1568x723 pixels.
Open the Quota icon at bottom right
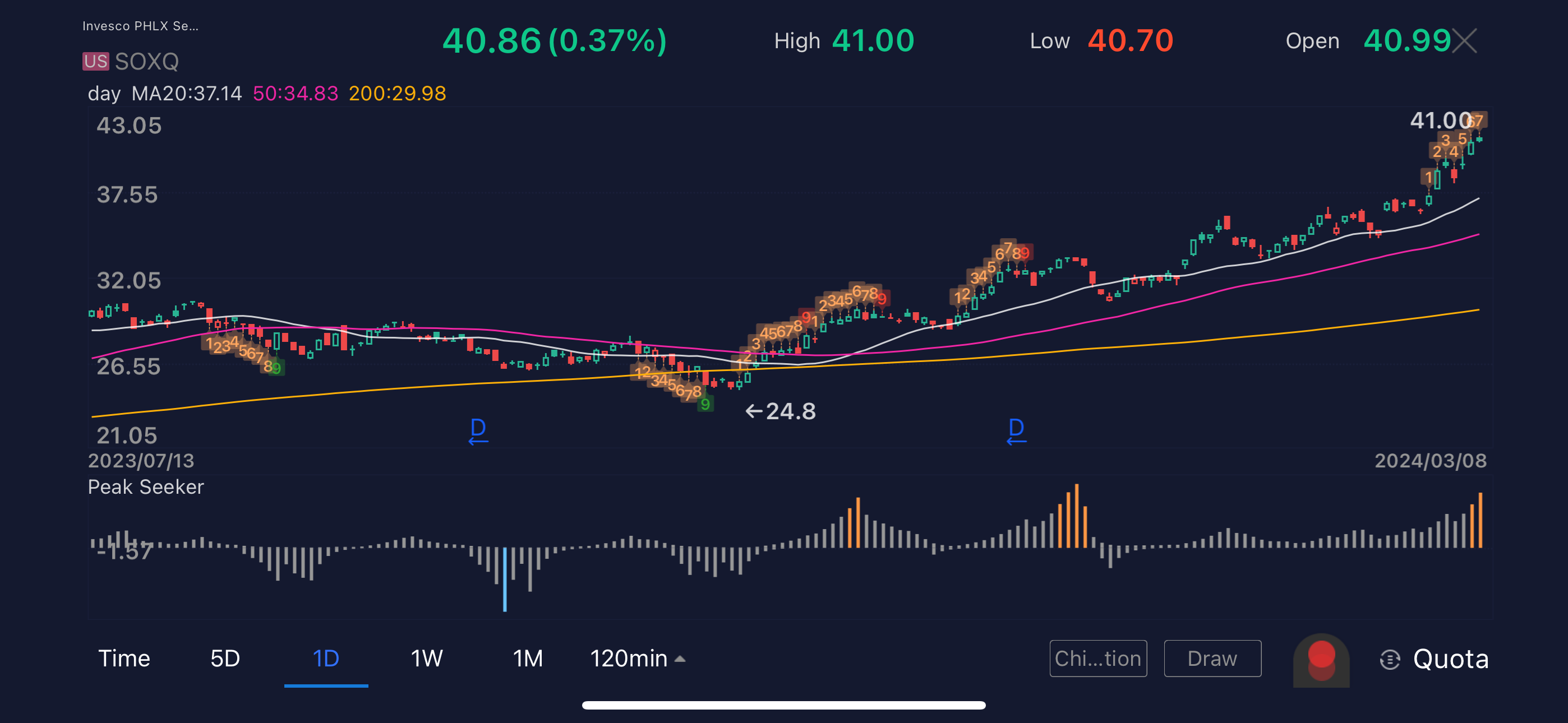(1390, 659)
